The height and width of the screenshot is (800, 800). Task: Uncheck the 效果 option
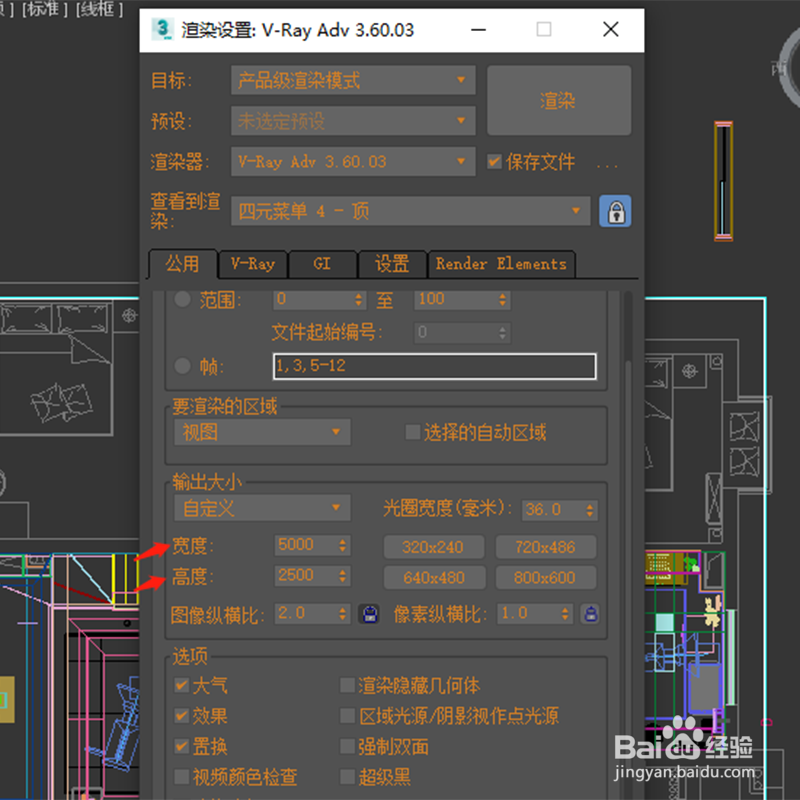182,716
